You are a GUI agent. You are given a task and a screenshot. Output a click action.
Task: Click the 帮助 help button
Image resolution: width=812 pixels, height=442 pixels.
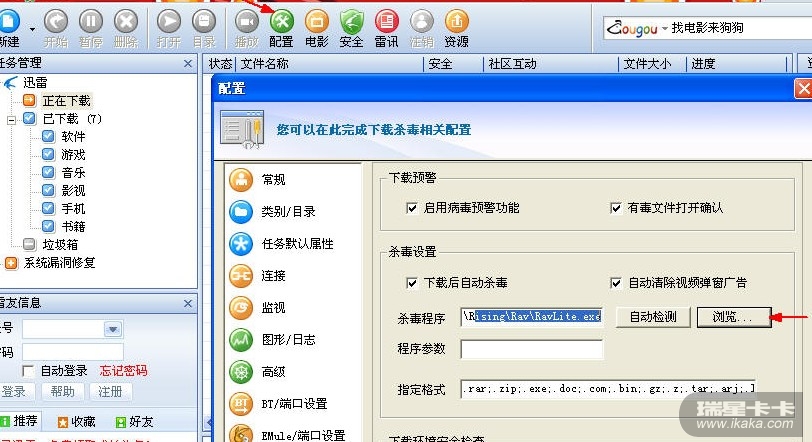(x=63, y=392)
